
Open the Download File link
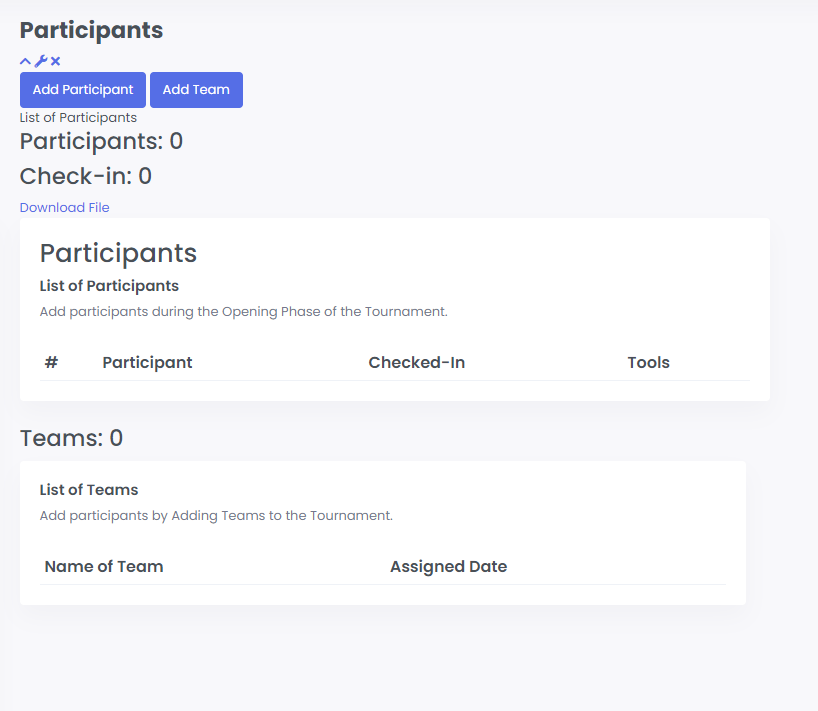pyautogui.click(x=65, y=208)
